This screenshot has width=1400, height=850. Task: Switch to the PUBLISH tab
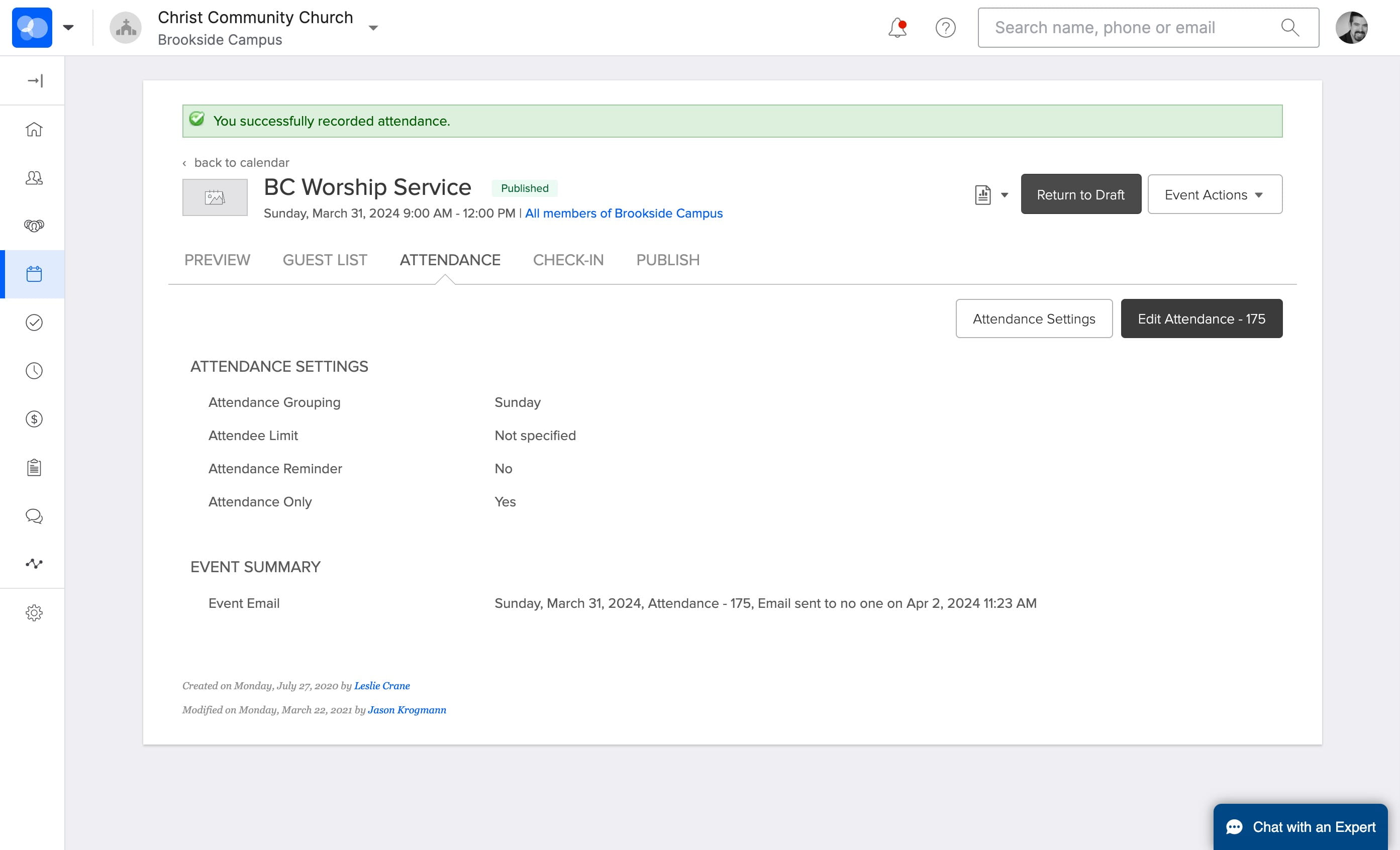coord(668,260)
